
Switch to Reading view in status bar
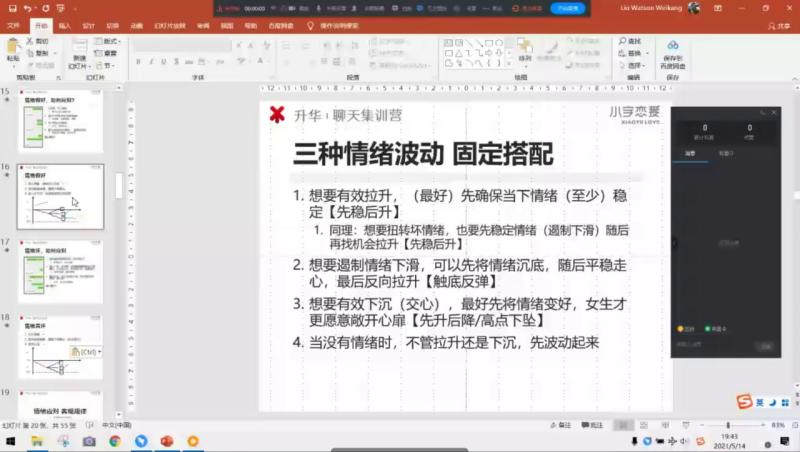[665, 425]
